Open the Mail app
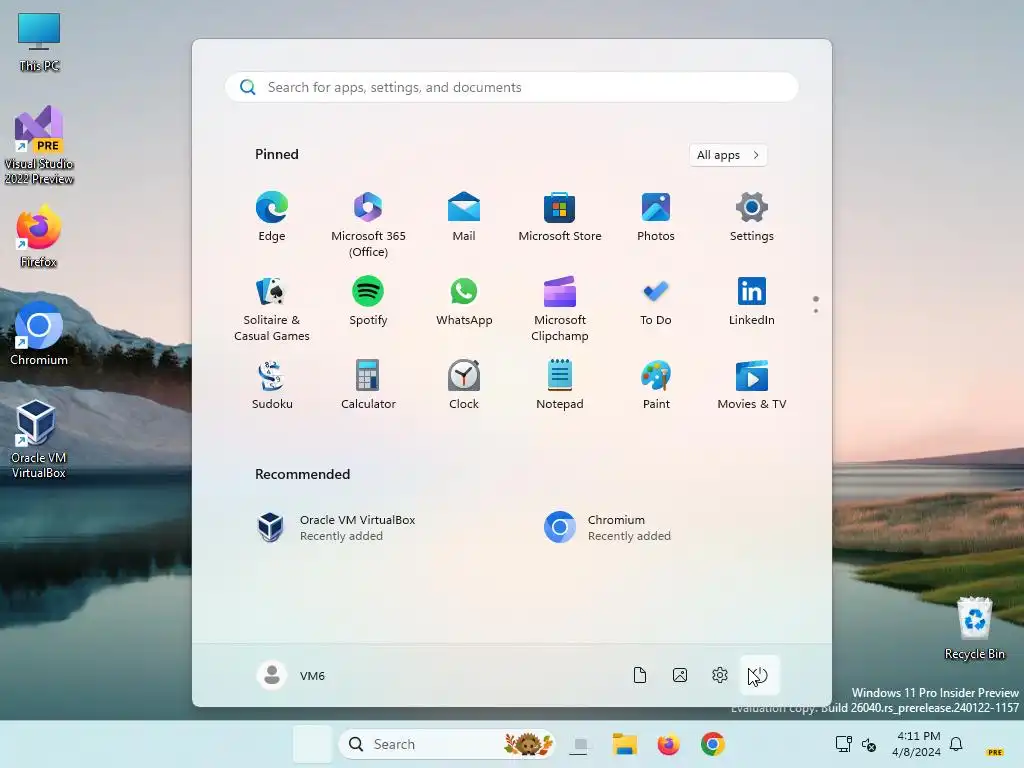 (464, 217)
